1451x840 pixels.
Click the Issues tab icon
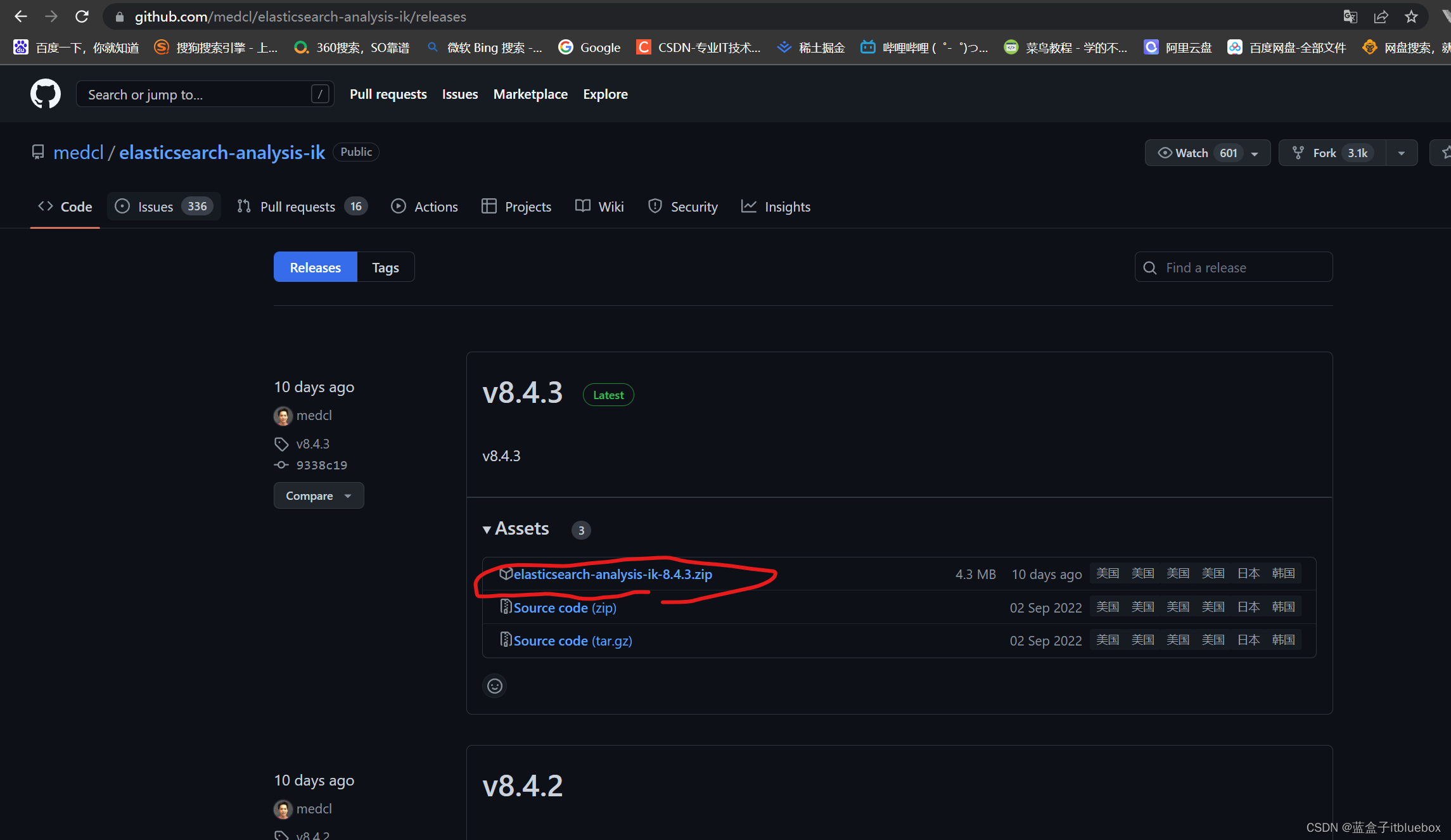tap(122, 206)
